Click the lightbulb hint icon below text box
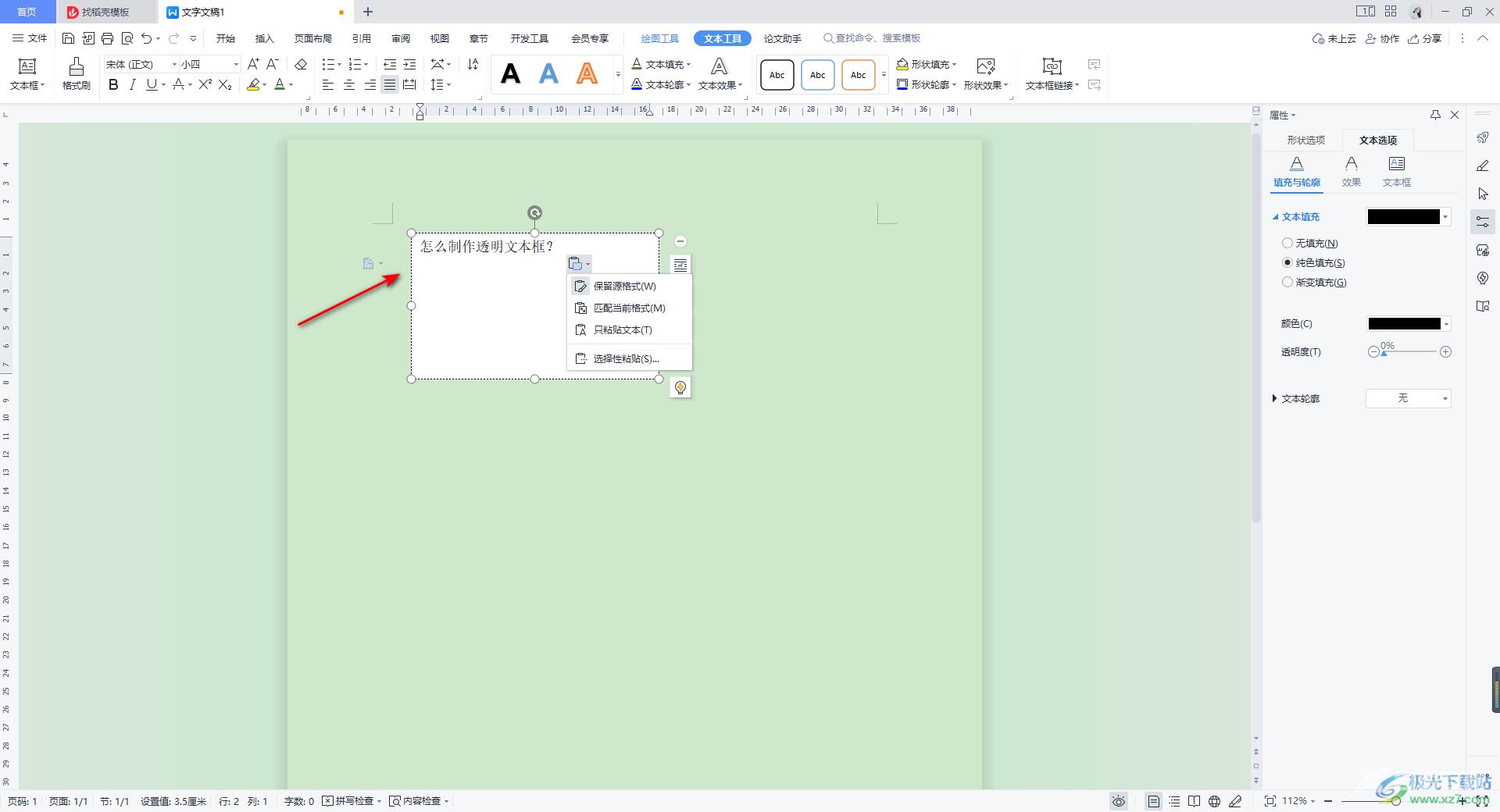The width and height of the screenshot is (1500, 812). (x=680, y=387)
